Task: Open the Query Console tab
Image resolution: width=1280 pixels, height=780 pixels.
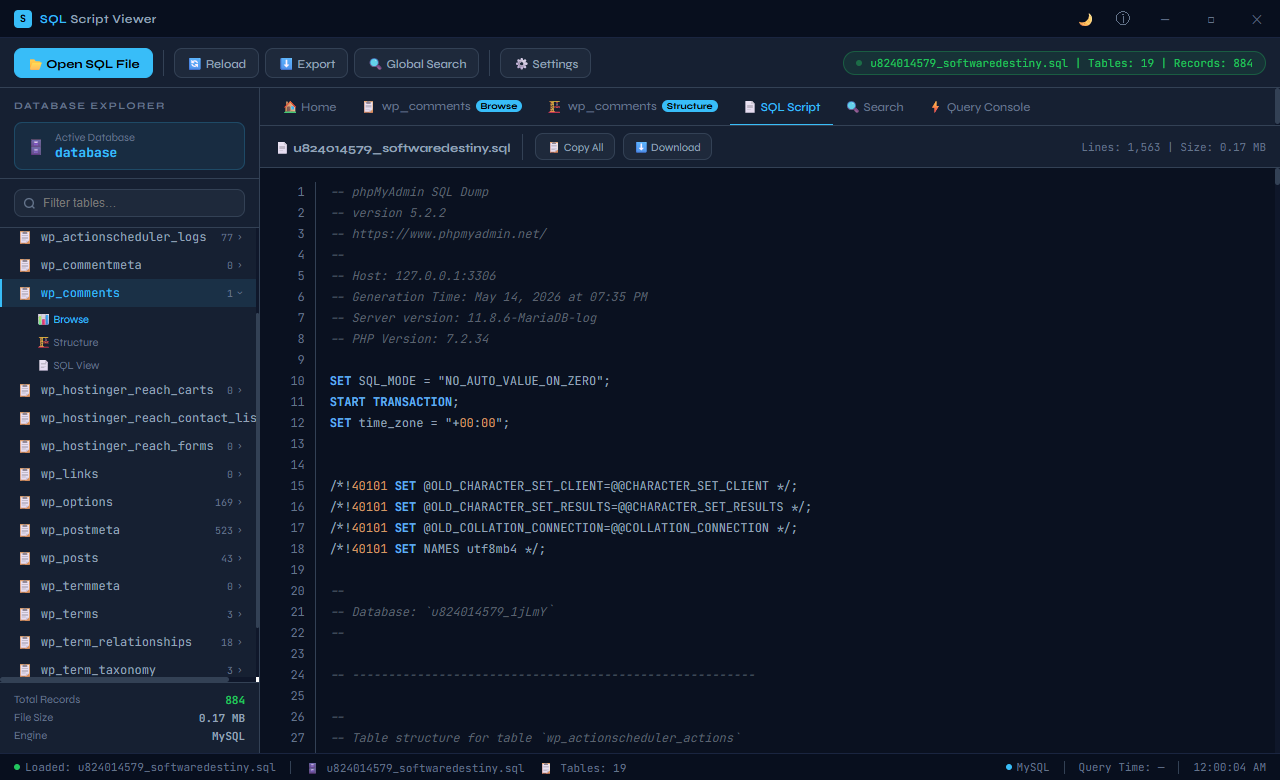Action: [979, 106]
